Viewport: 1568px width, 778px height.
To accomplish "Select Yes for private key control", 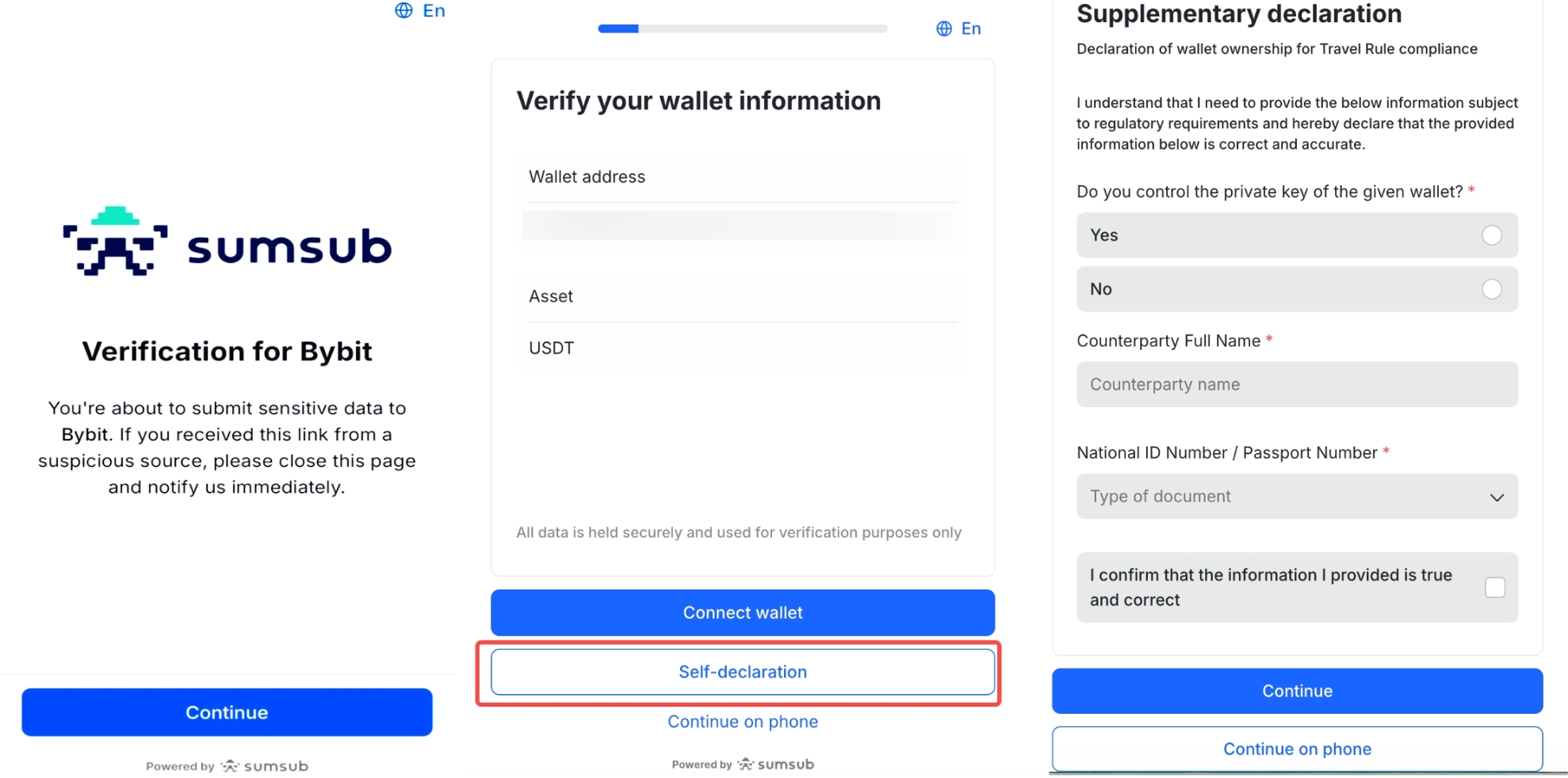I will (1491, 235).
